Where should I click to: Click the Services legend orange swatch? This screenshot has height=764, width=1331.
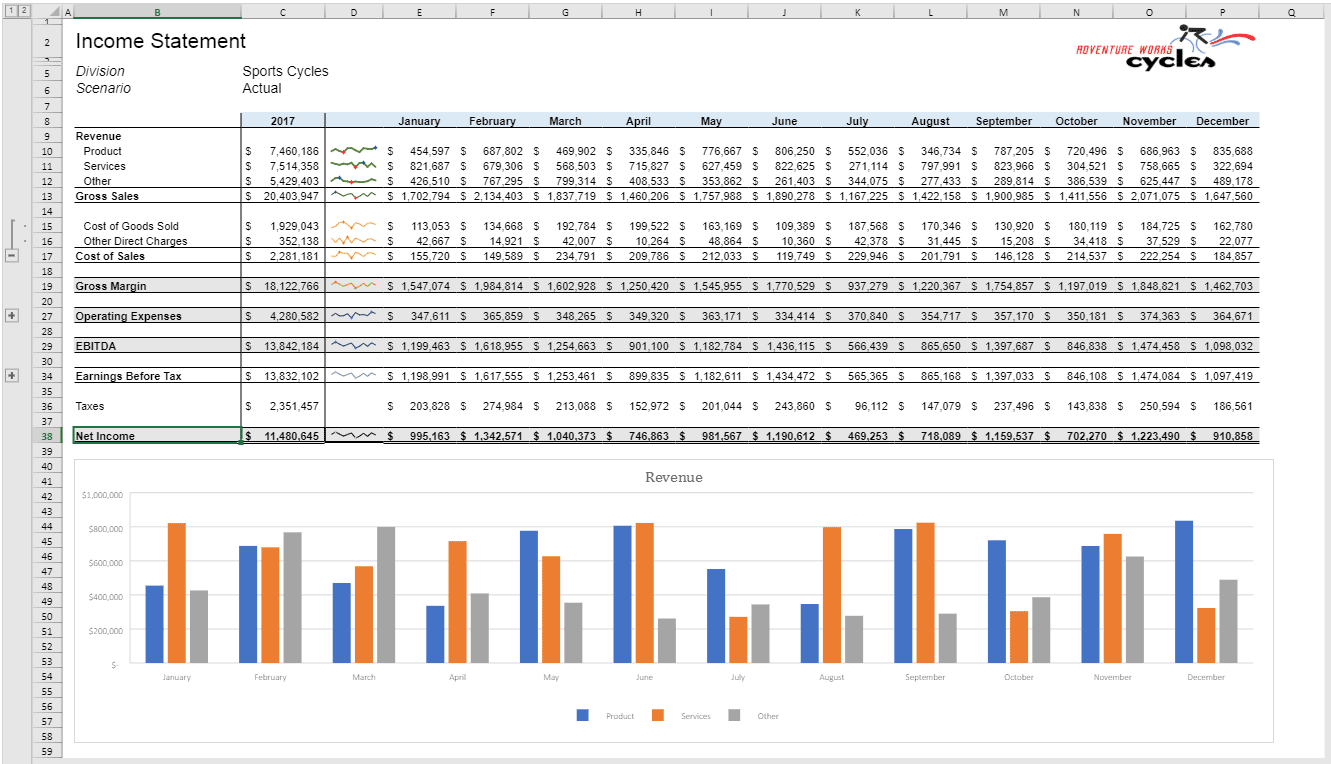click(658, 715)
